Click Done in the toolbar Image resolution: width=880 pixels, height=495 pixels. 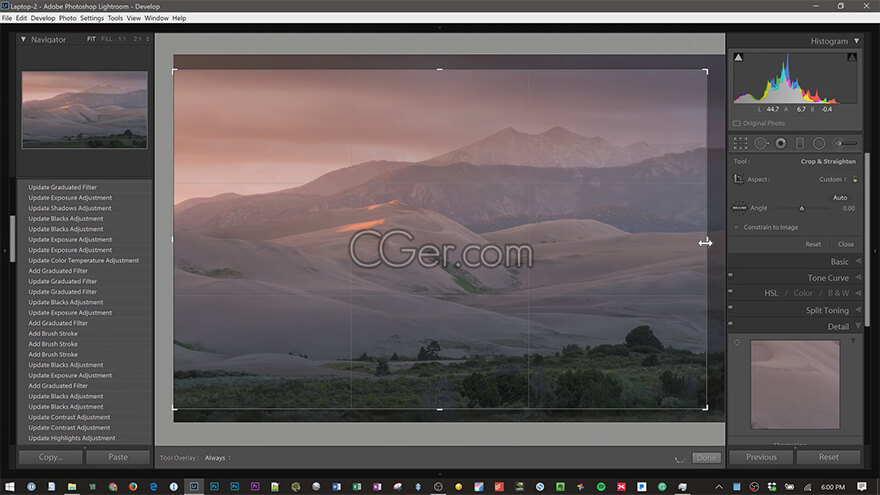pos(706,457)
